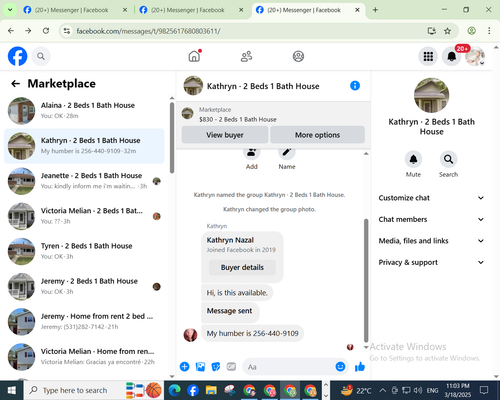This screenshot has height=400, width=500.
Task: Open the Groups icon in top navigation
Action: pos(298,56)
